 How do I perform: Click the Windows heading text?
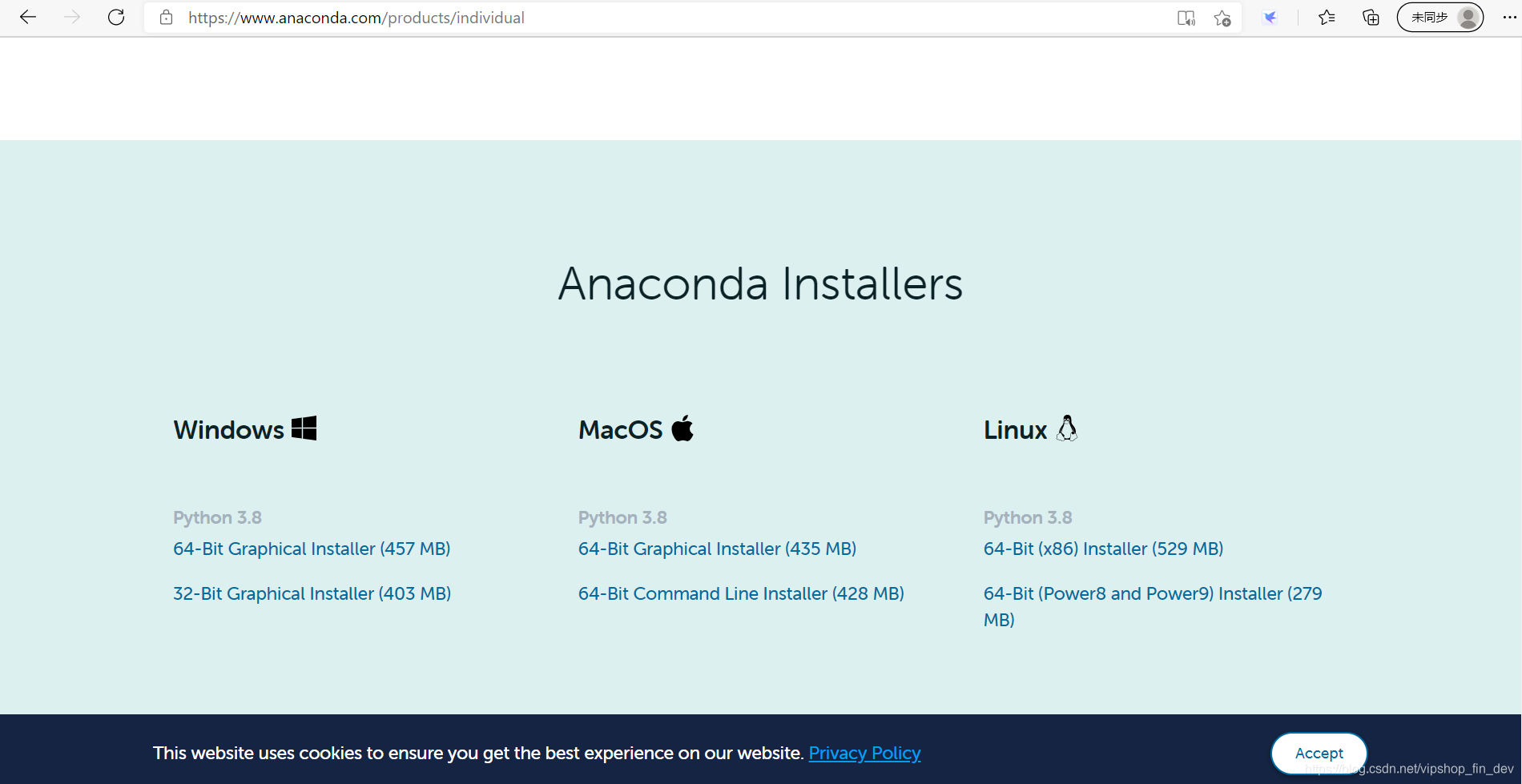pyautogui.click(x=228, y=430)
